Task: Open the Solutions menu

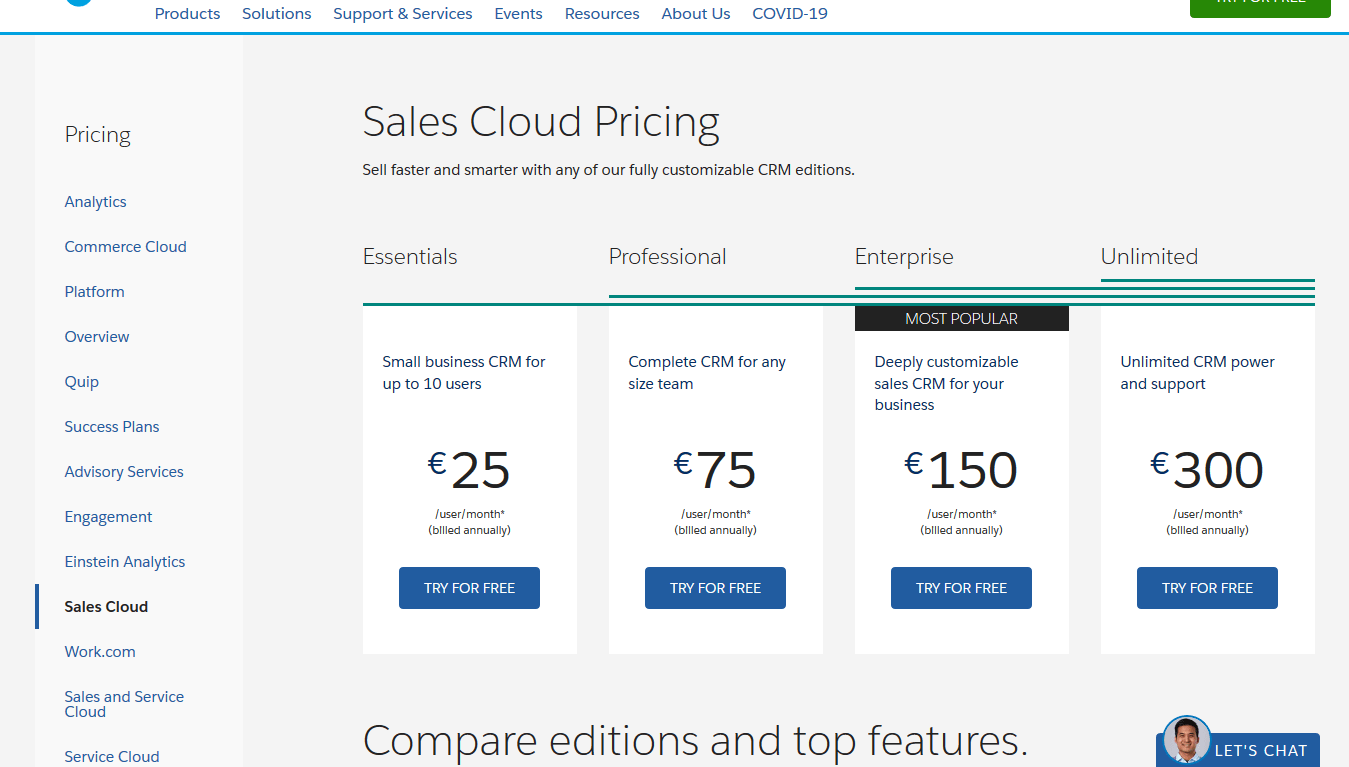Action: pyautogui.click(x=276, y=13)
